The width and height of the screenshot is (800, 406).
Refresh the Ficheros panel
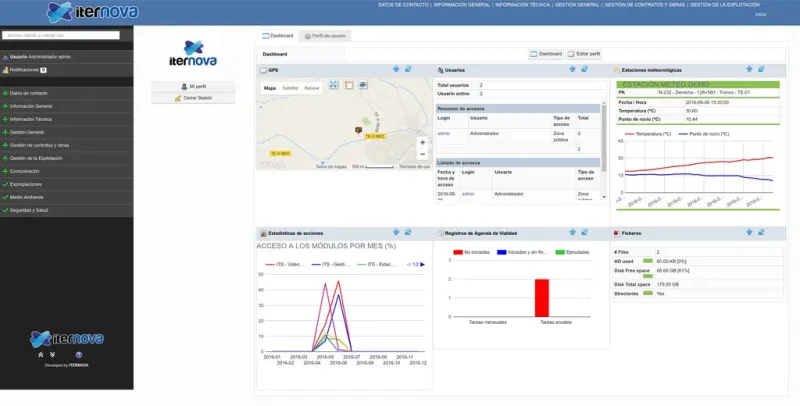[x=761, y=232]
